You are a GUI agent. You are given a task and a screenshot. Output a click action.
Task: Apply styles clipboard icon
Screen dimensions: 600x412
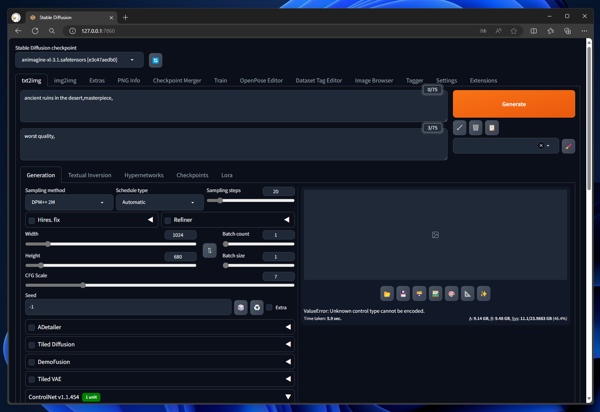click(x=492, y=128)
